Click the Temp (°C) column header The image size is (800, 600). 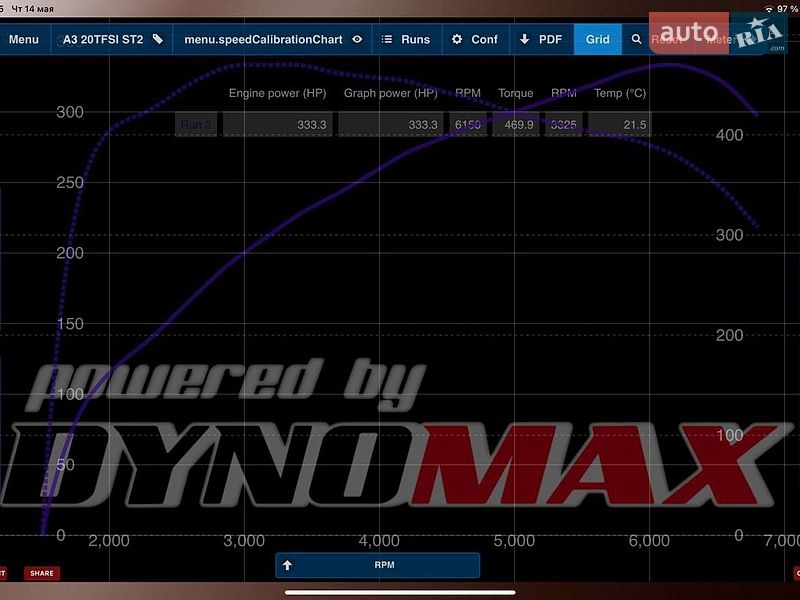click(620, 93)
